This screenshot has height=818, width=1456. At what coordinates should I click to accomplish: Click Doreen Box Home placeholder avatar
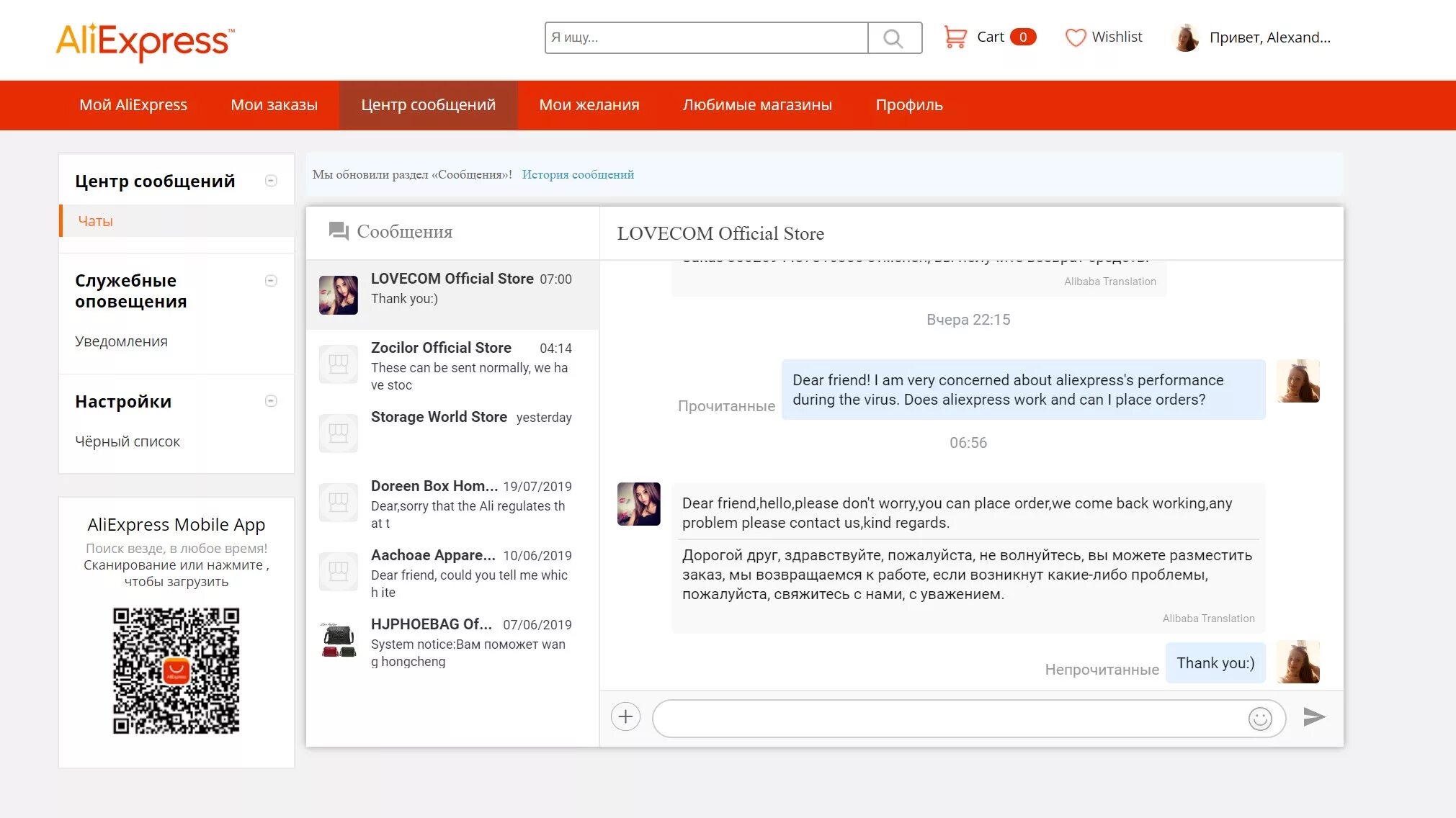[x=339, y=502]
